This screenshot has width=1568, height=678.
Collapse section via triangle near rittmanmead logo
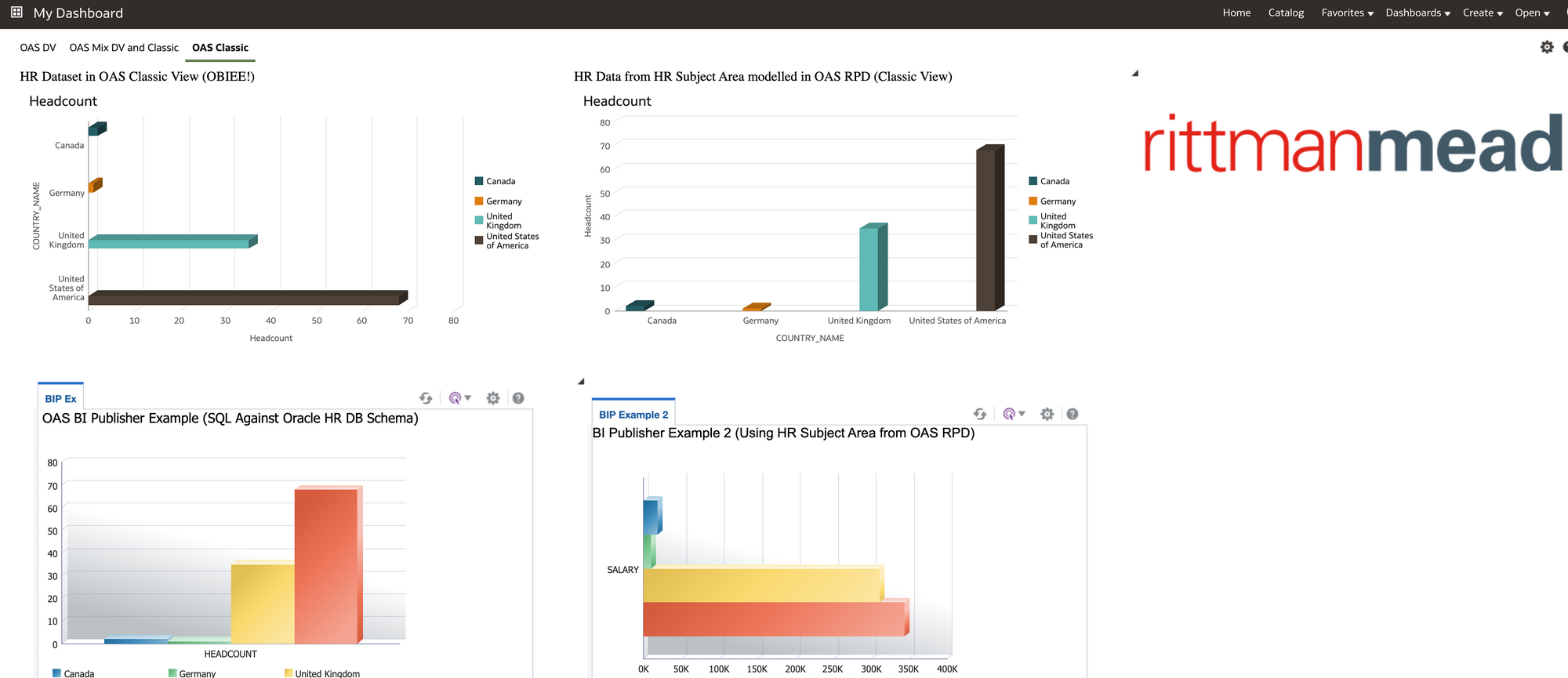click(x=1135, y=74)
